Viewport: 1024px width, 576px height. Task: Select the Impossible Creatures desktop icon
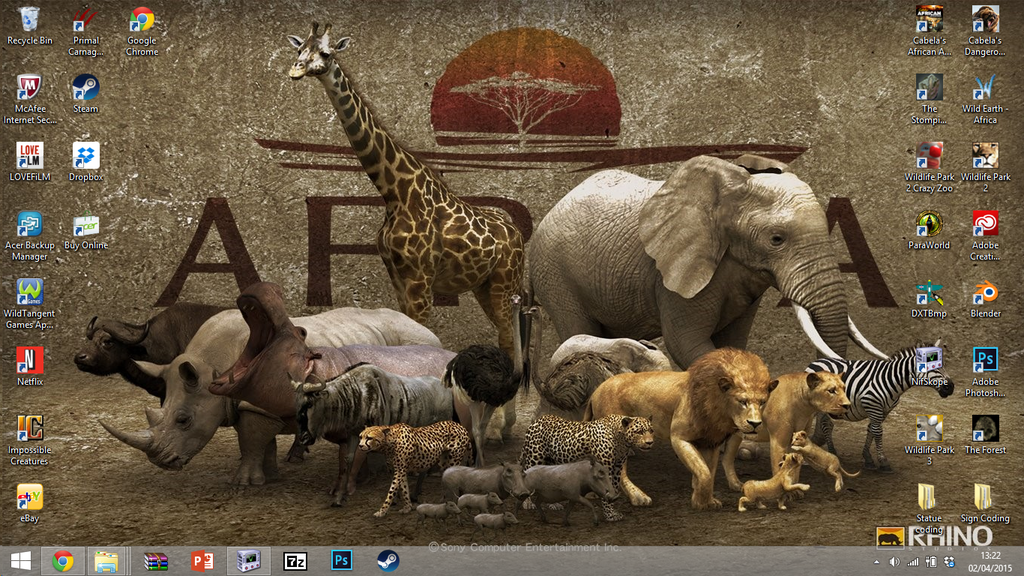29,429
